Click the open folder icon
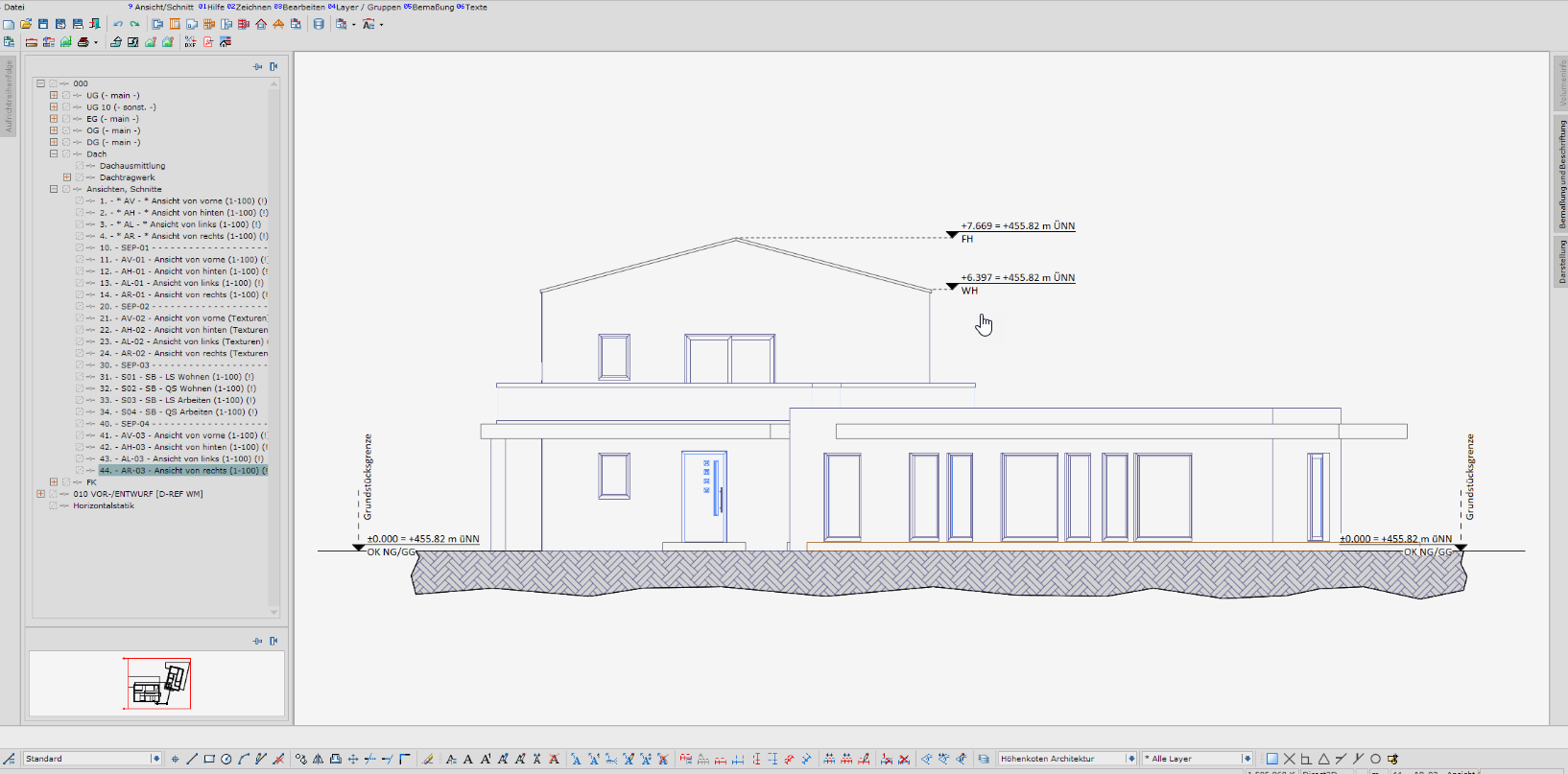Screen dimensions: 1568x774 pos(26,24)
